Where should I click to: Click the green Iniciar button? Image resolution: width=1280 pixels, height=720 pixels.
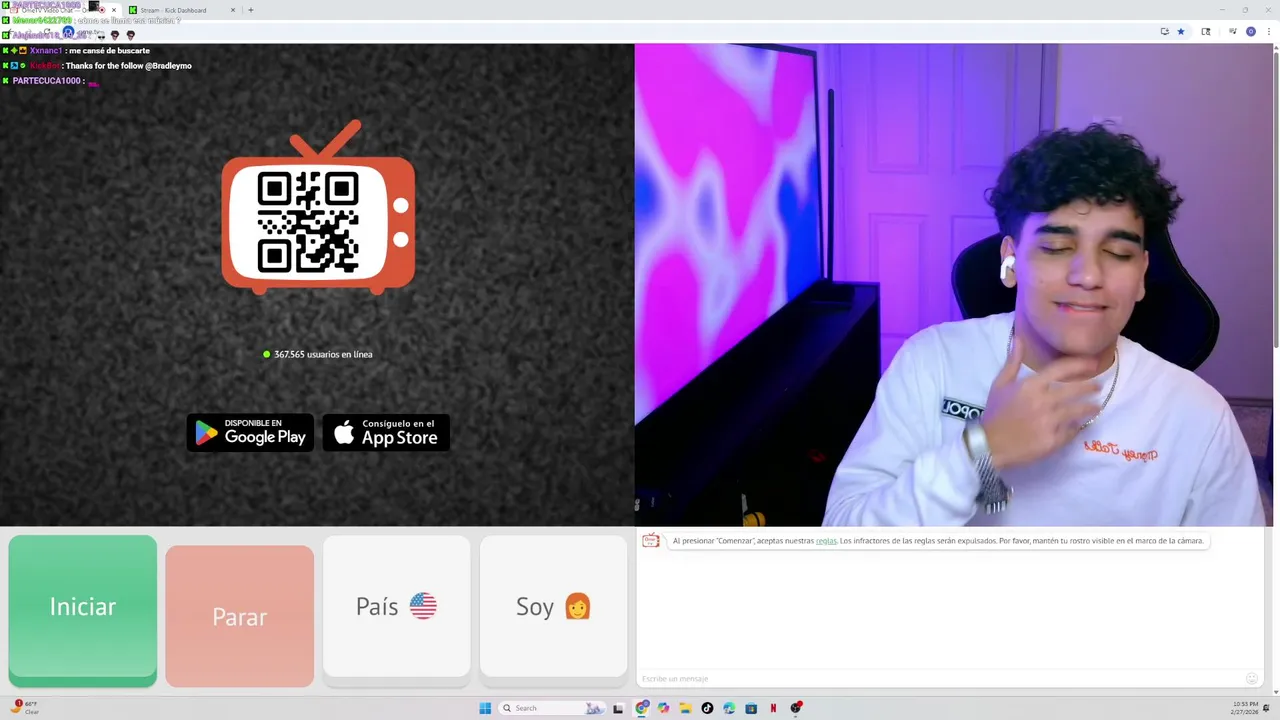83,610
